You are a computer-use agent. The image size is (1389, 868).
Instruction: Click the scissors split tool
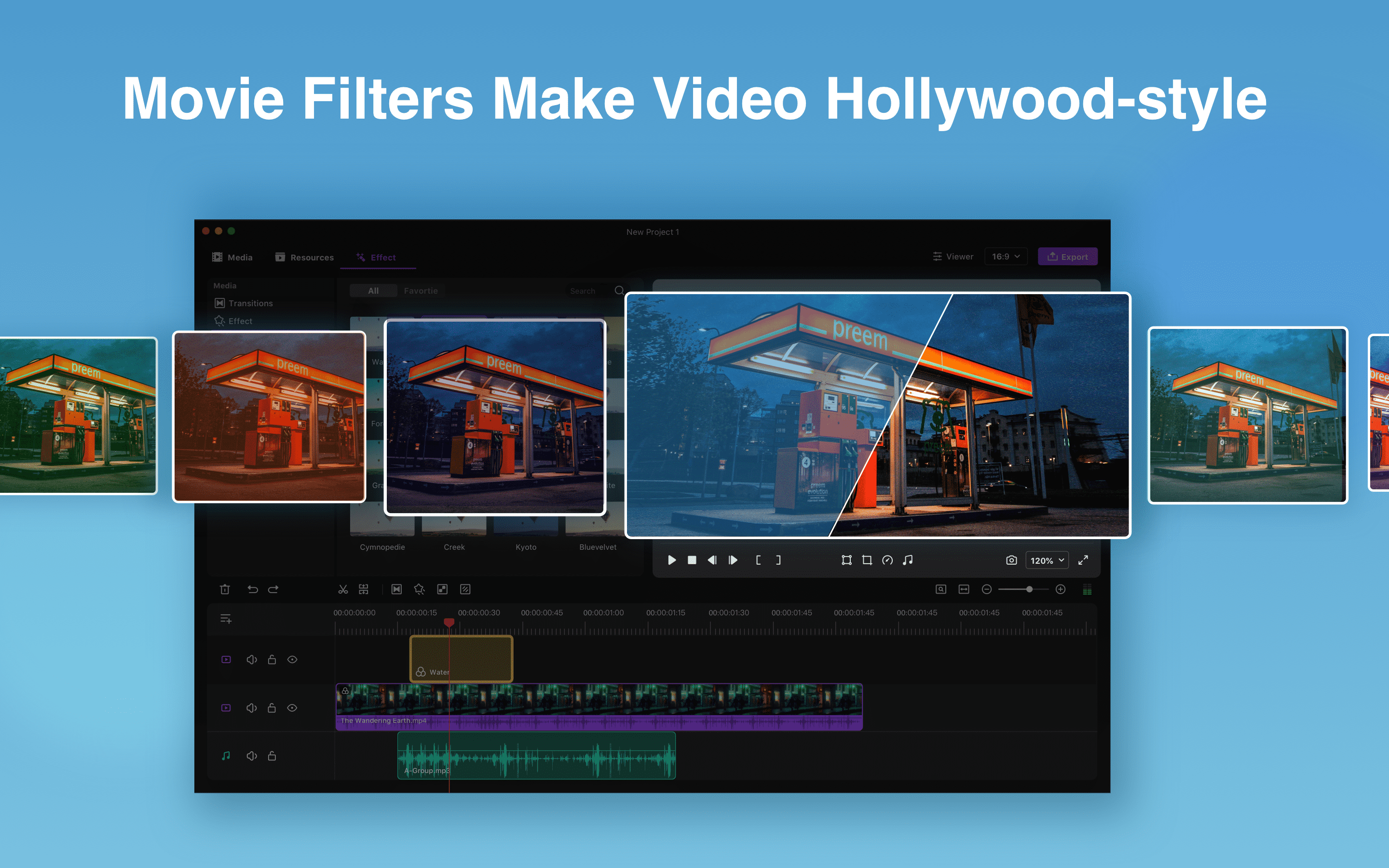342,590
